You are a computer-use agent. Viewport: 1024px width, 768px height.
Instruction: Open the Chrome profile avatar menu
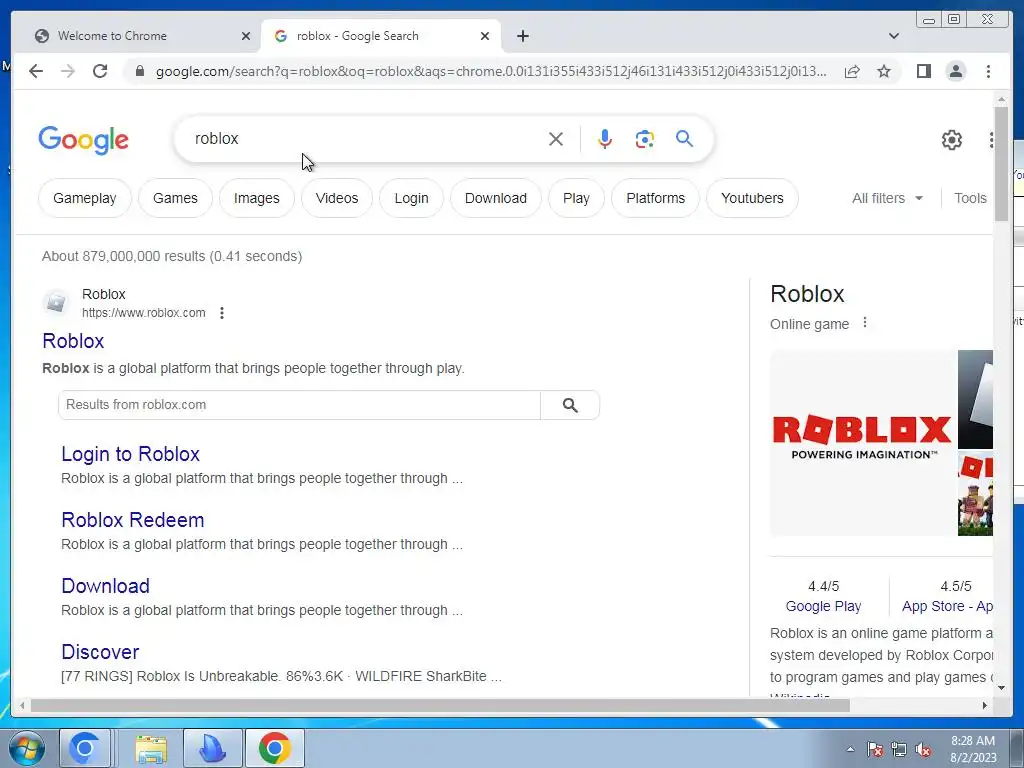click(955, 71)
